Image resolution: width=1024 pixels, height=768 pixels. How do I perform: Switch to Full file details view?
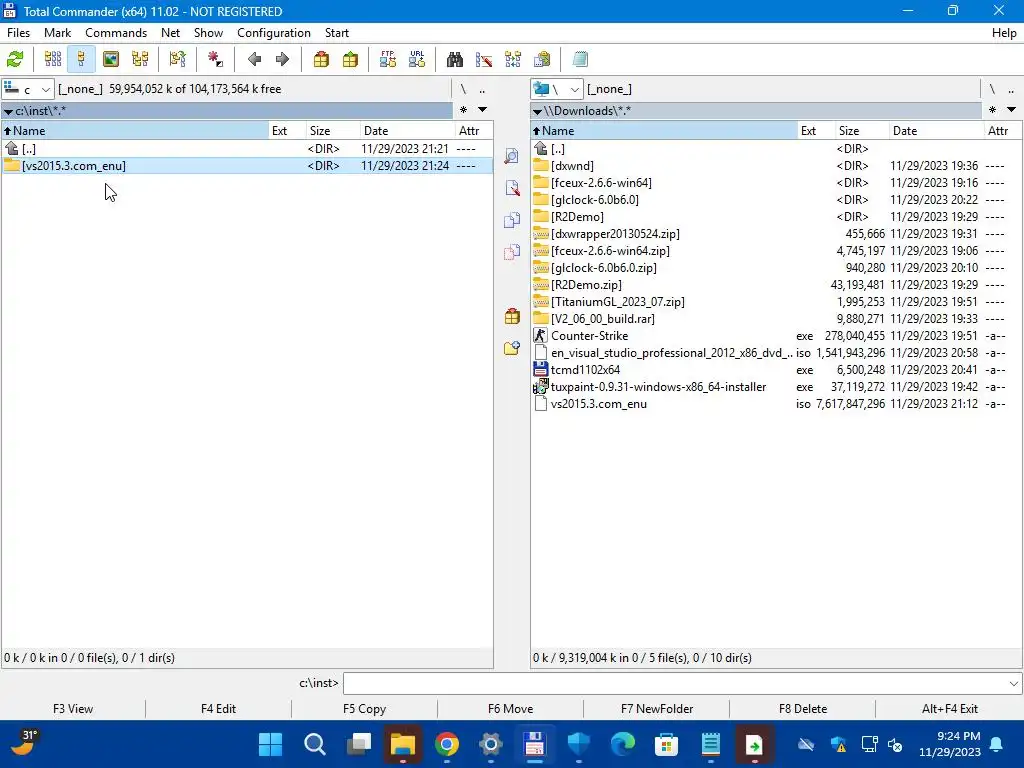(x=81, y=59)
